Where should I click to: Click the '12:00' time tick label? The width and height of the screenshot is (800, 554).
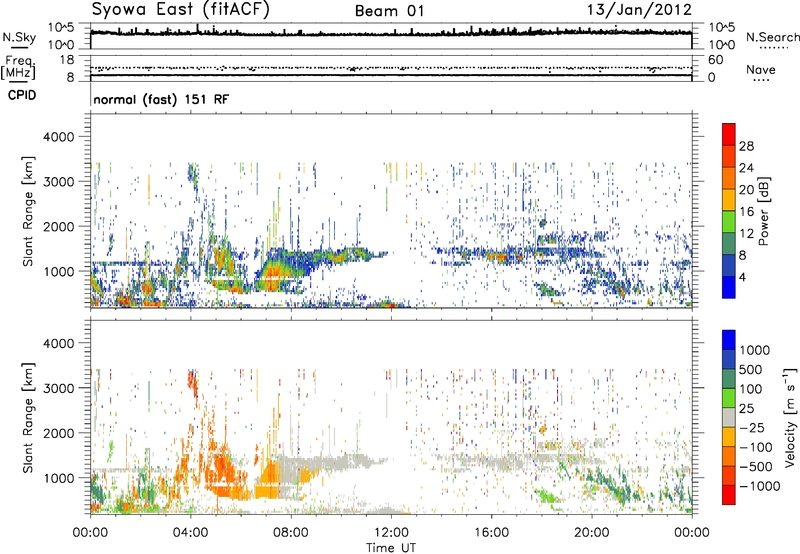click(391, 533)
